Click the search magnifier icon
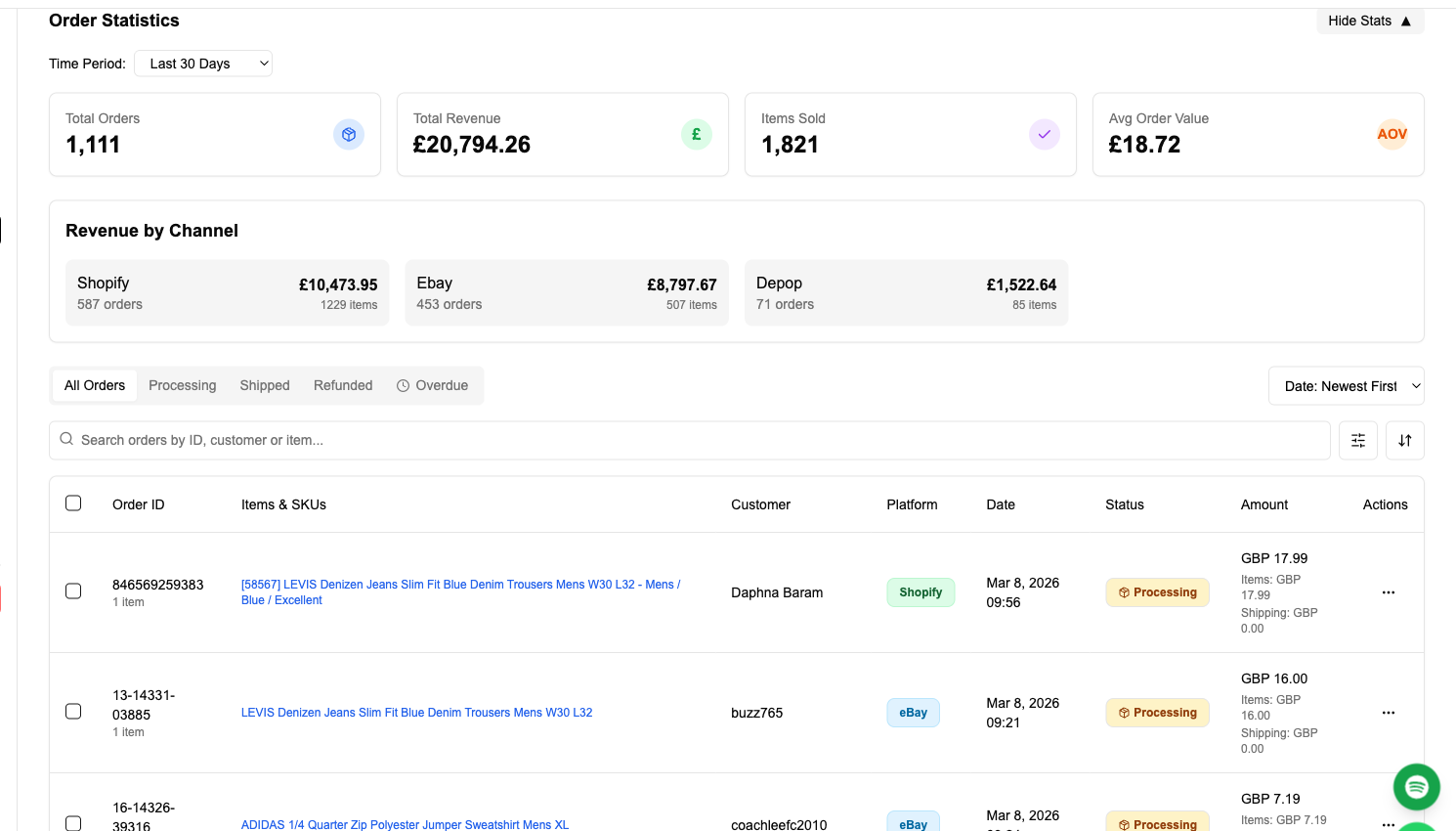 click(66, 439)
